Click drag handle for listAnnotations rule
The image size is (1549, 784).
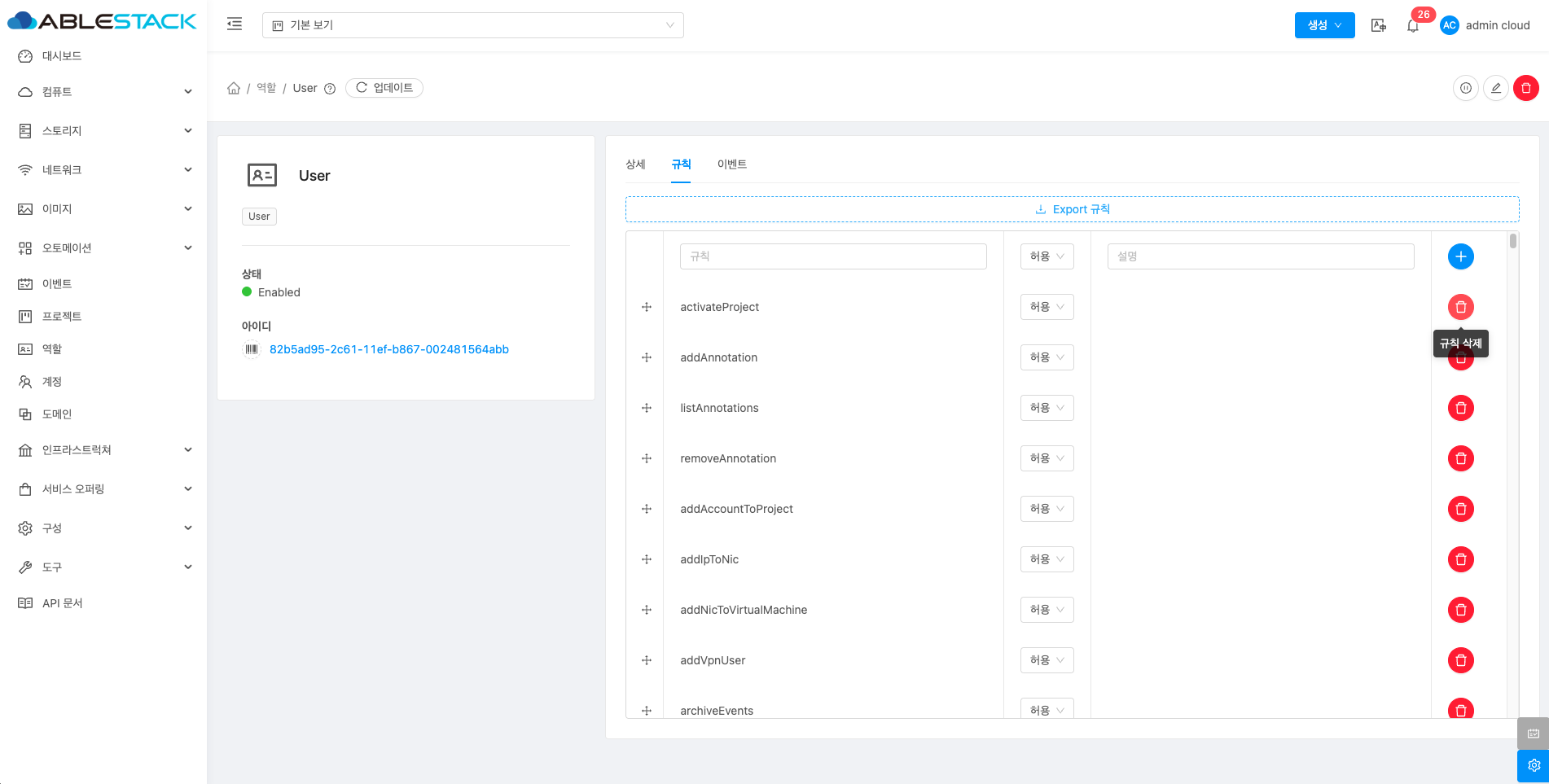click(647, 408)
